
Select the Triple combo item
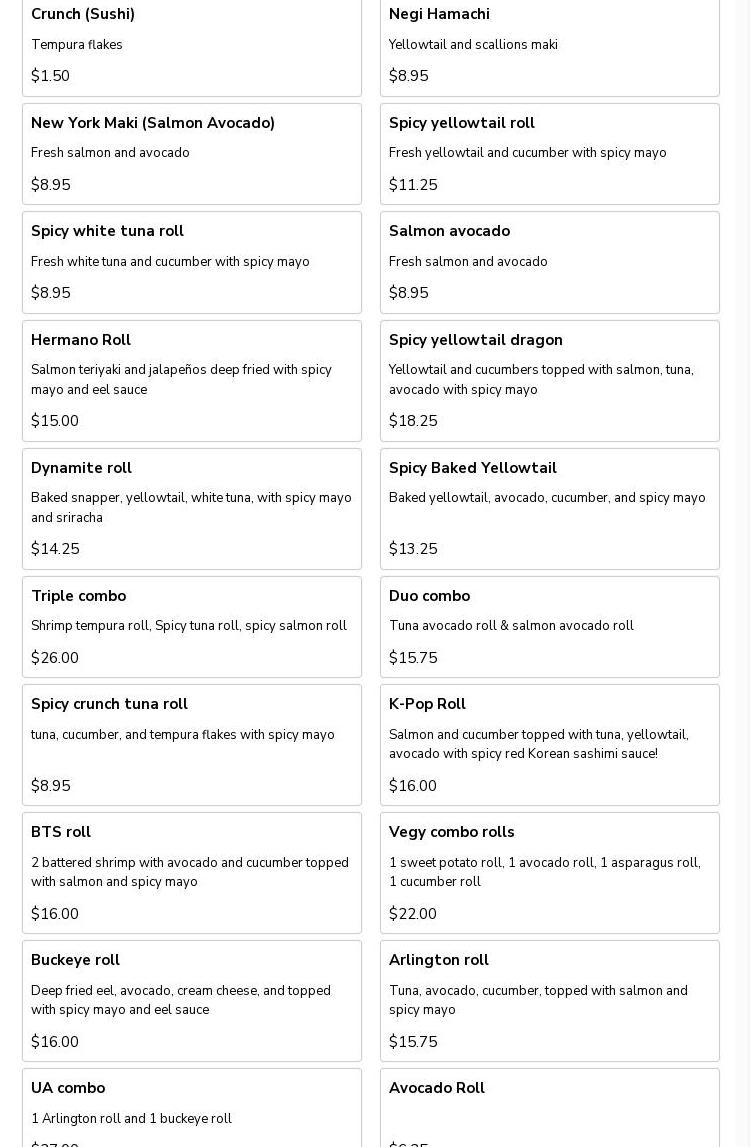point(191,627)
